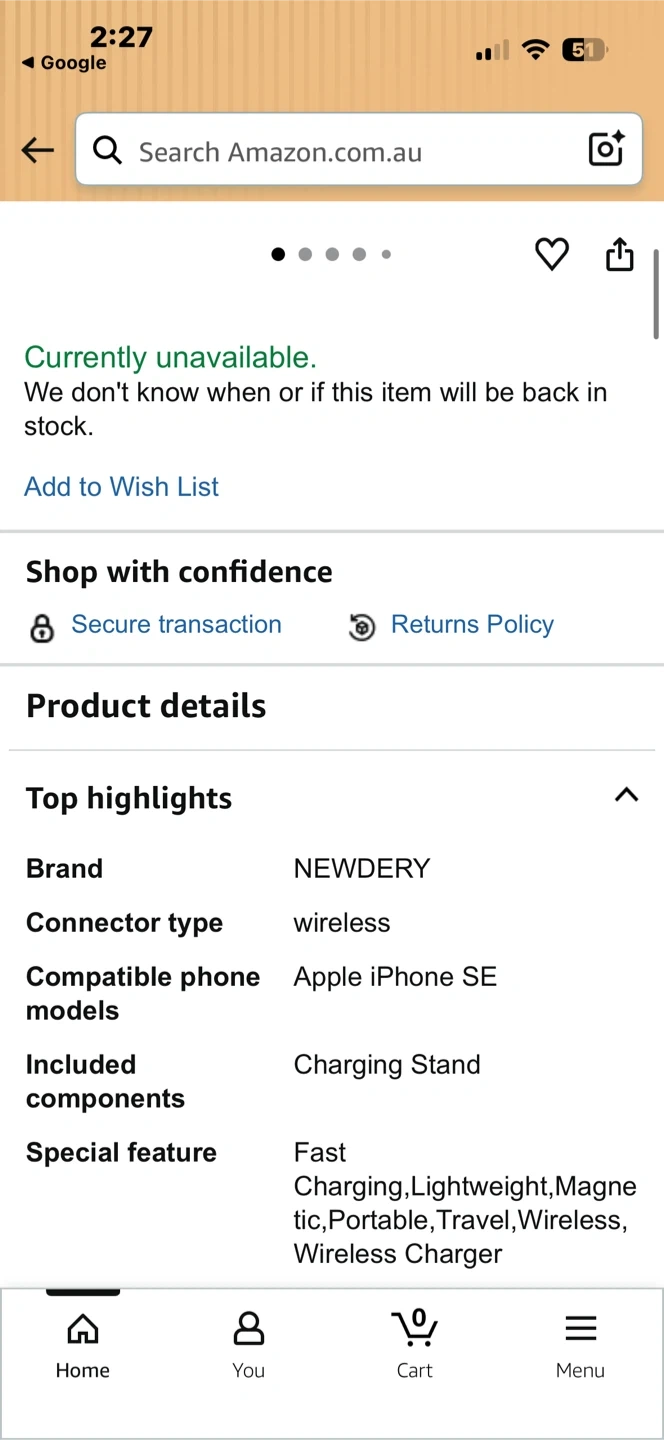Select the first image carousel dot
This screenshot has width=664, height=1440.
278,254
